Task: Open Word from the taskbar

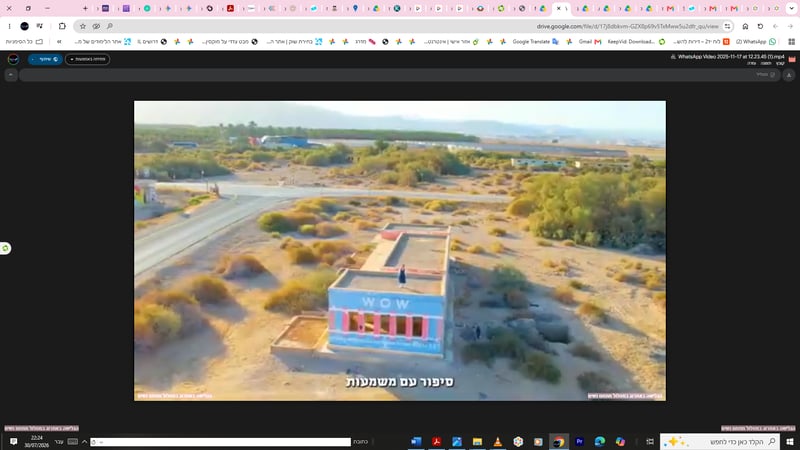Action: click(416, 441)
